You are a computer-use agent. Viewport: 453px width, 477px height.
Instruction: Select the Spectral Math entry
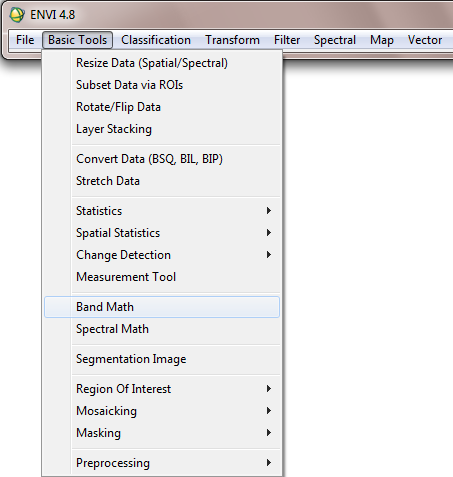click(x=162, y=329)
